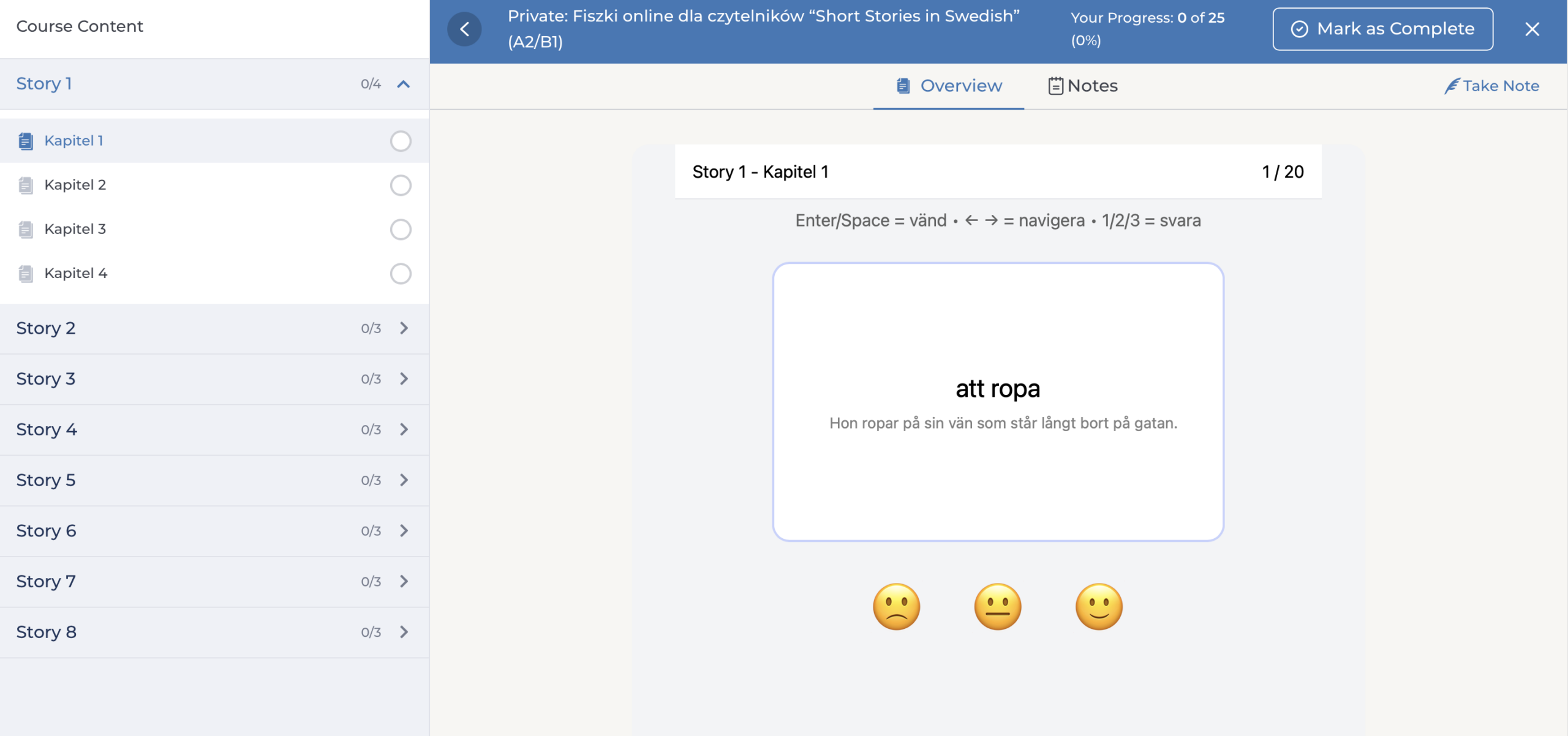Toggle the Kapitel 4 completion circle
The image size is (1568, 736).
coord(401,273)
